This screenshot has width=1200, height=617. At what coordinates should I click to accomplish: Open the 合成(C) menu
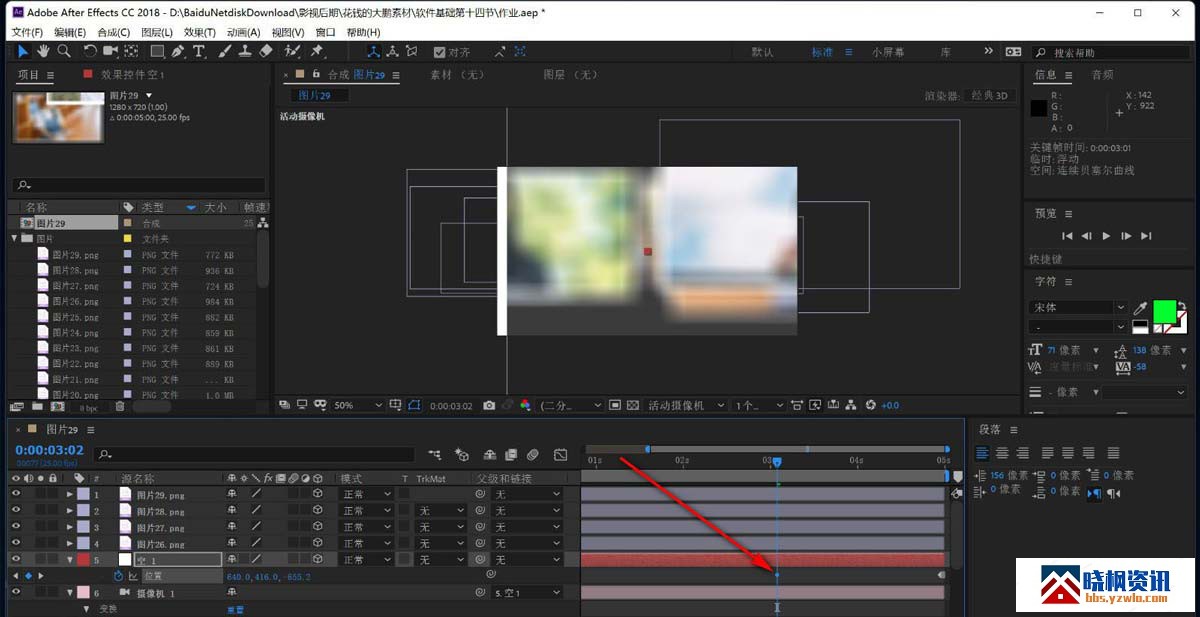[114, 32]
